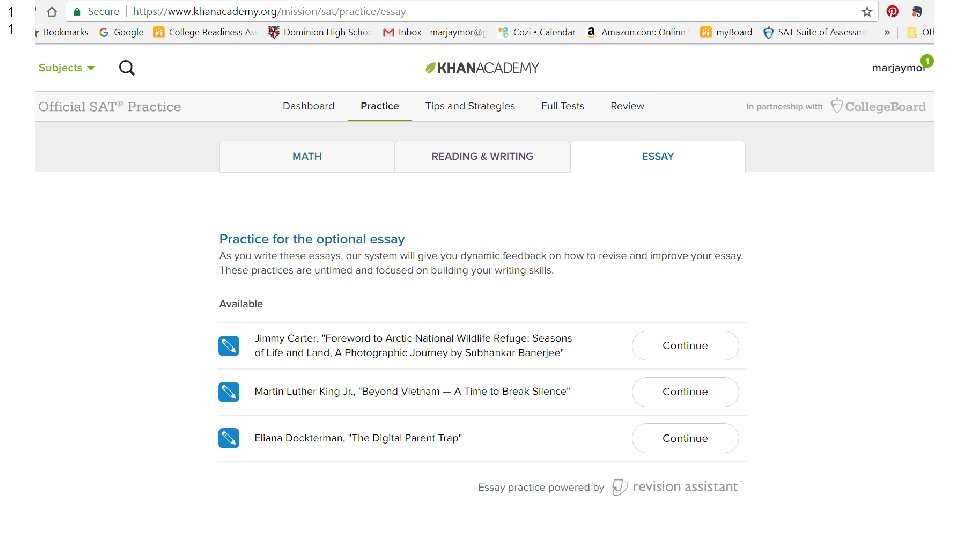
Task: Open The Digital Parent Trap essay title
Action: [x=358, y=438]
